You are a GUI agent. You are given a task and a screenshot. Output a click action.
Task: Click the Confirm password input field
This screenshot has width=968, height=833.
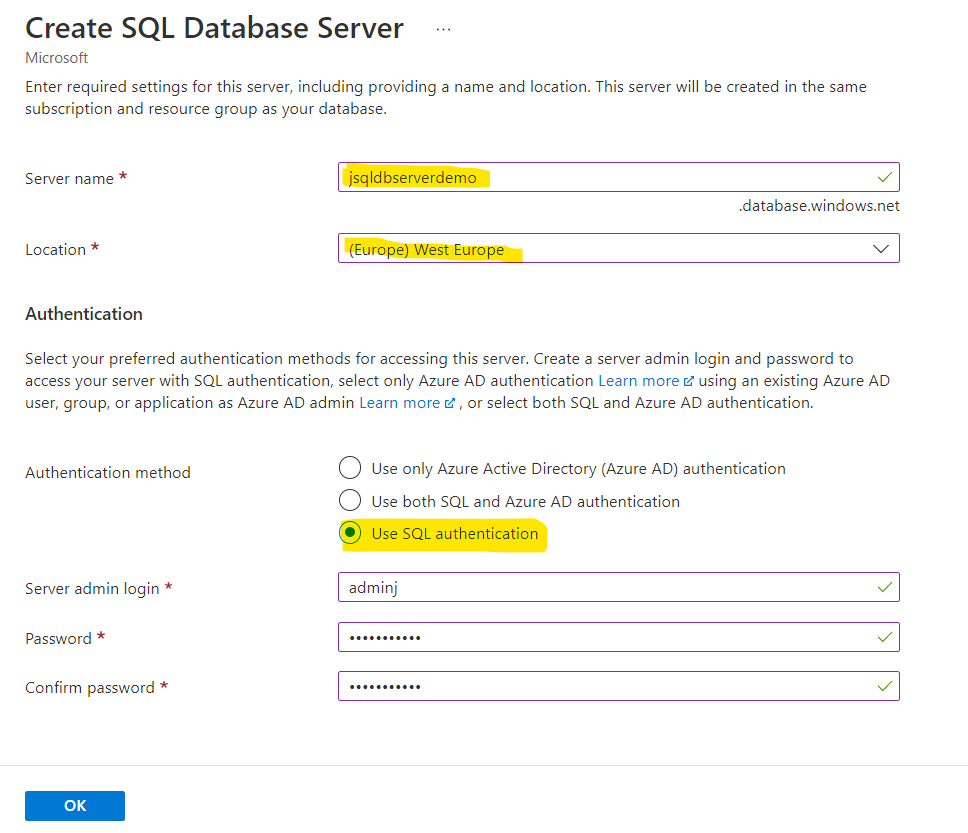coord(600,687)
